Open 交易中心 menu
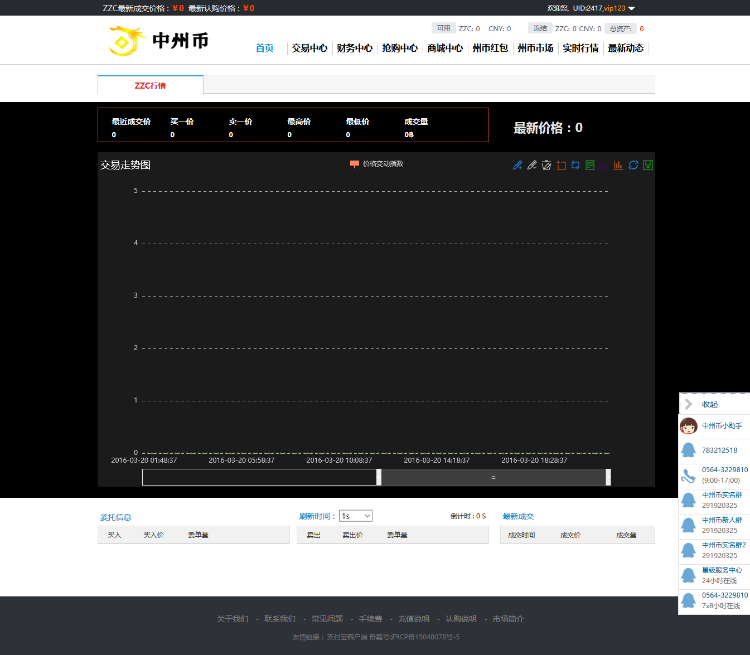Screen dimensions: 750x655 click(x=309, y=48)
